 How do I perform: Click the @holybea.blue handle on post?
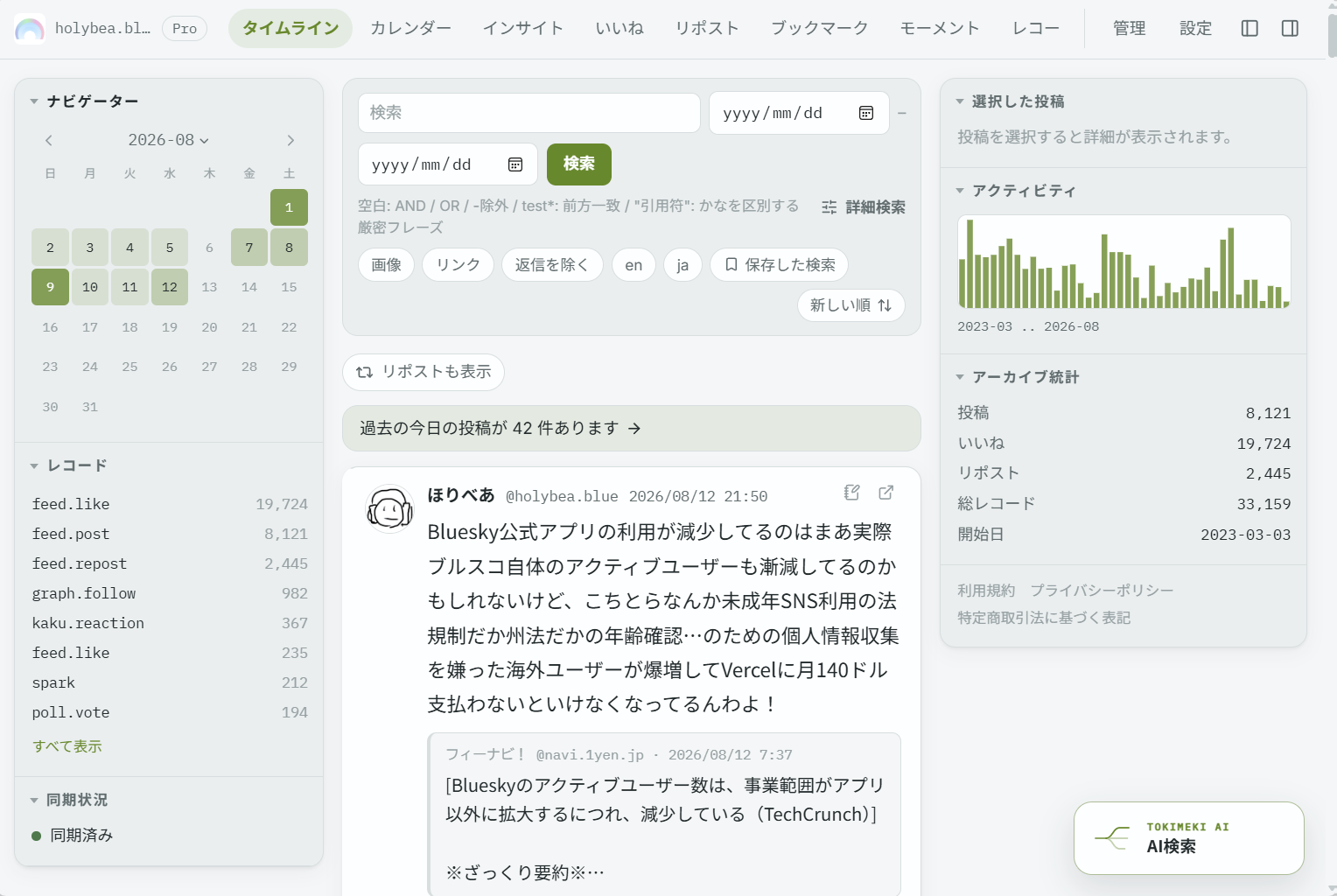click(x=562, y=496)
